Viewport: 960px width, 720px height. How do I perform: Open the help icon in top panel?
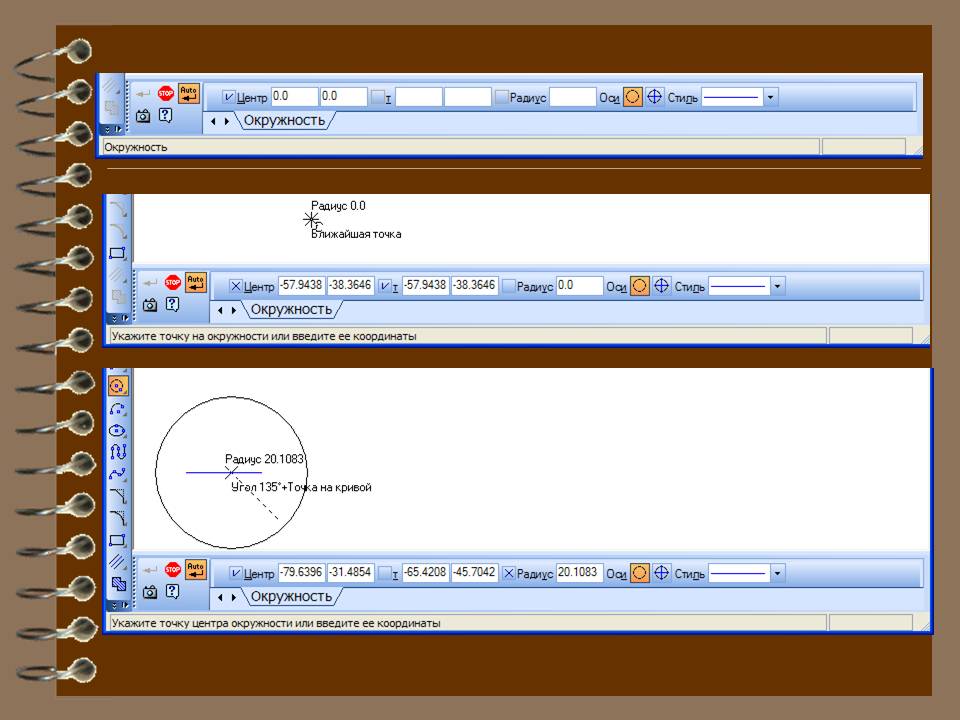[x=166, y=115]
